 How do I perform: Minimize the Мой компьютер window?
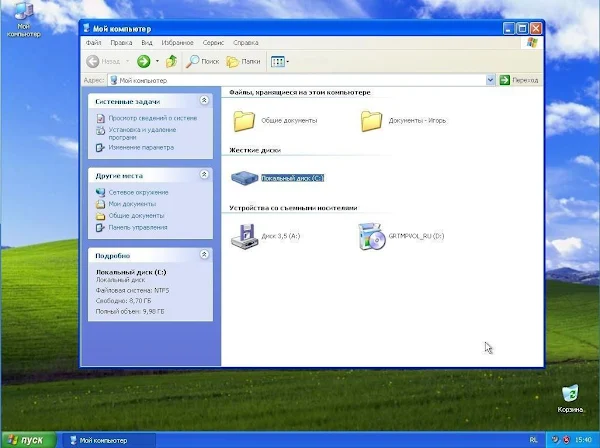pos(509,28)
